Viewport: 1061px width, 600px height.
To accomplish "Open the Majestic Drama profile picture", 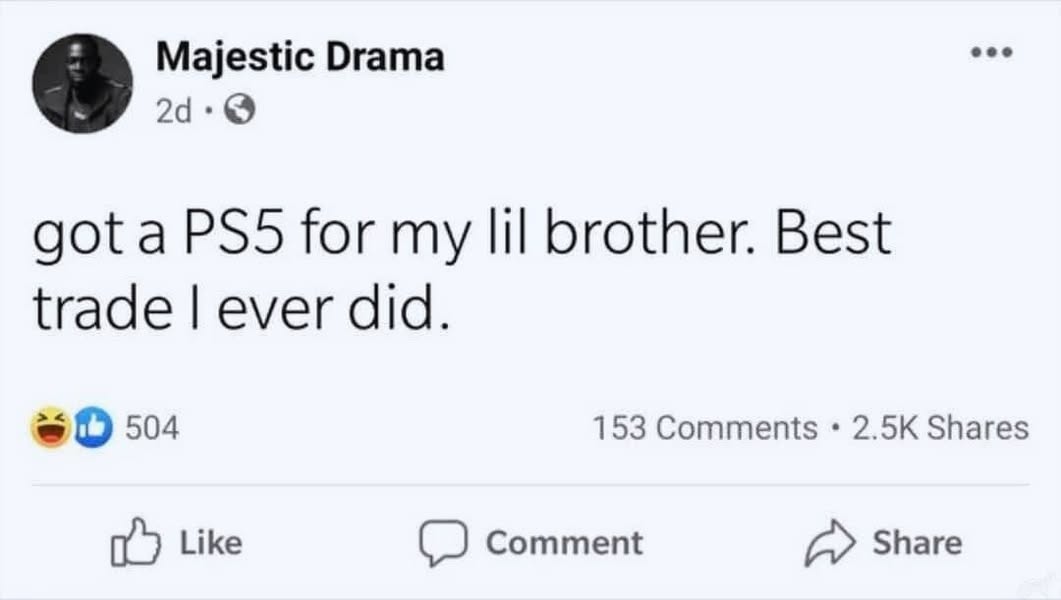I will pyautogui.click(x=83, y=83).
